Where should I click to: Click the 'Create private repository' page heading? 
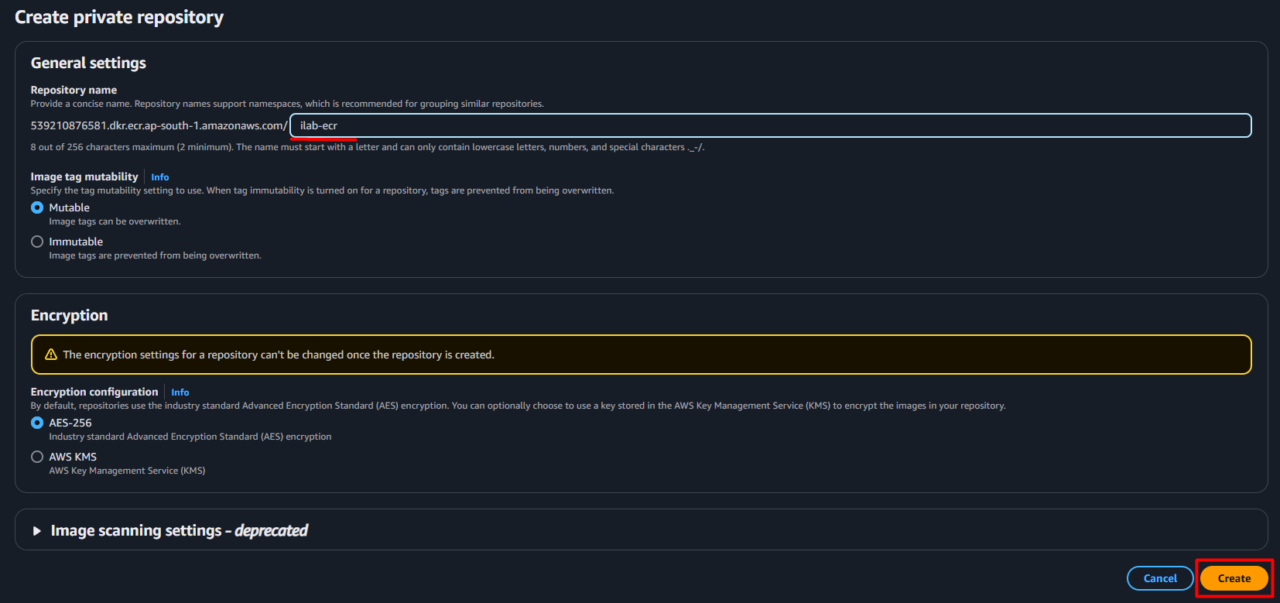pos(119,17)
